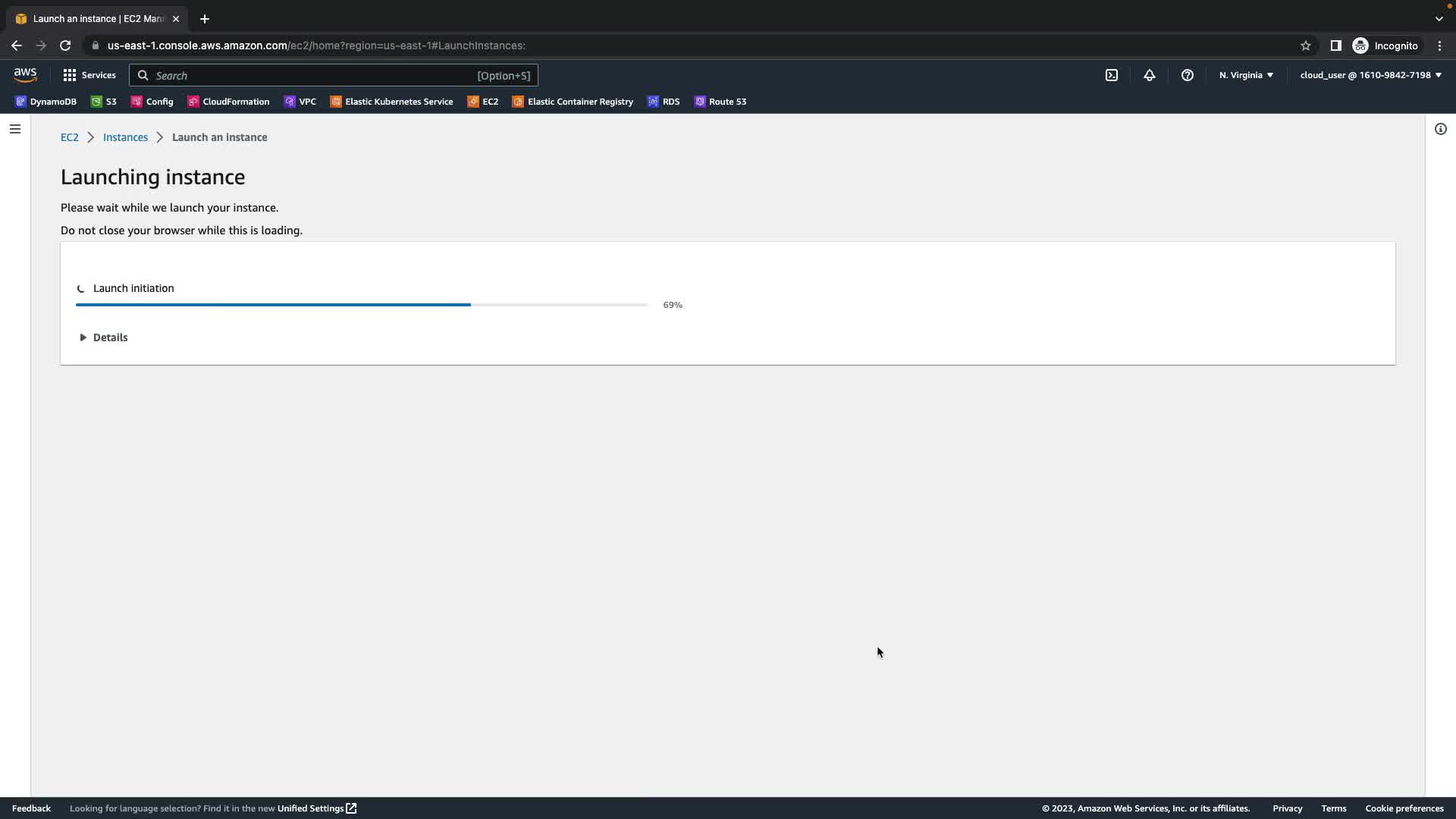Click the EC2 breadcrumb link
This screenshot has width=1456, height=819.
69,137
